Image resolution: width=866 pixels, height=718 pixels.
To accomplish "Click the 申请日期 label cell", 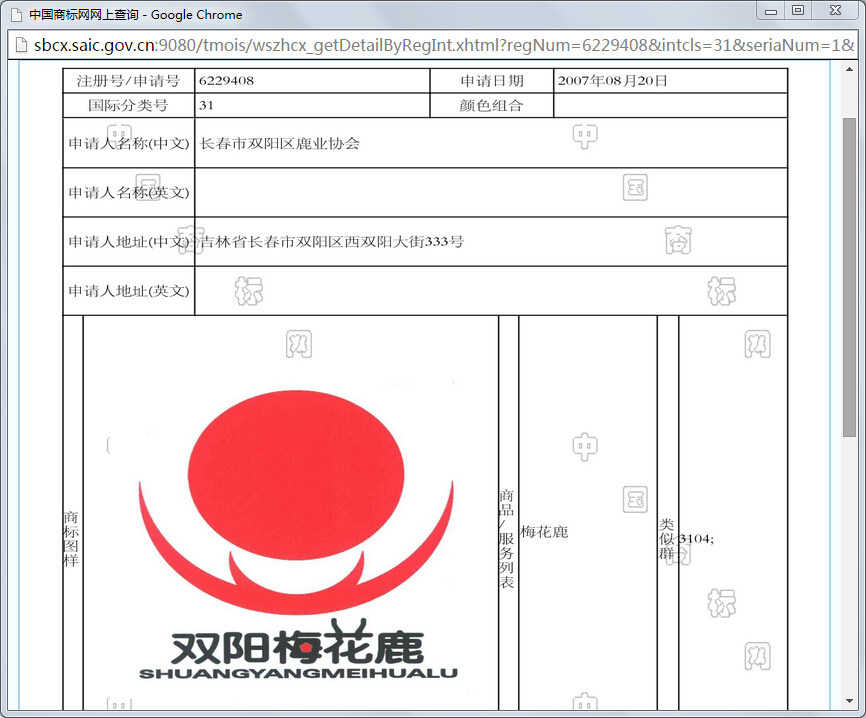I will 492,81.
